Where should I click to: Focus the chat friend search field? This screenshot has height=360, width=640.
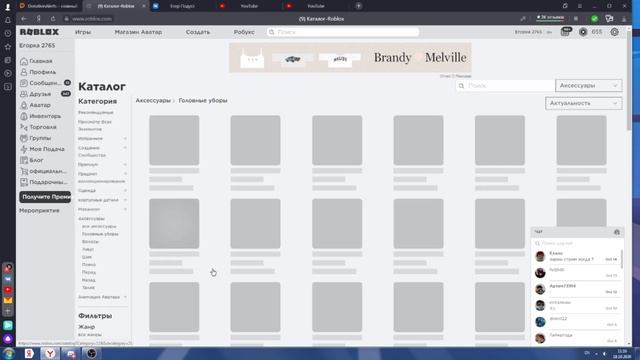coord(577,243)
